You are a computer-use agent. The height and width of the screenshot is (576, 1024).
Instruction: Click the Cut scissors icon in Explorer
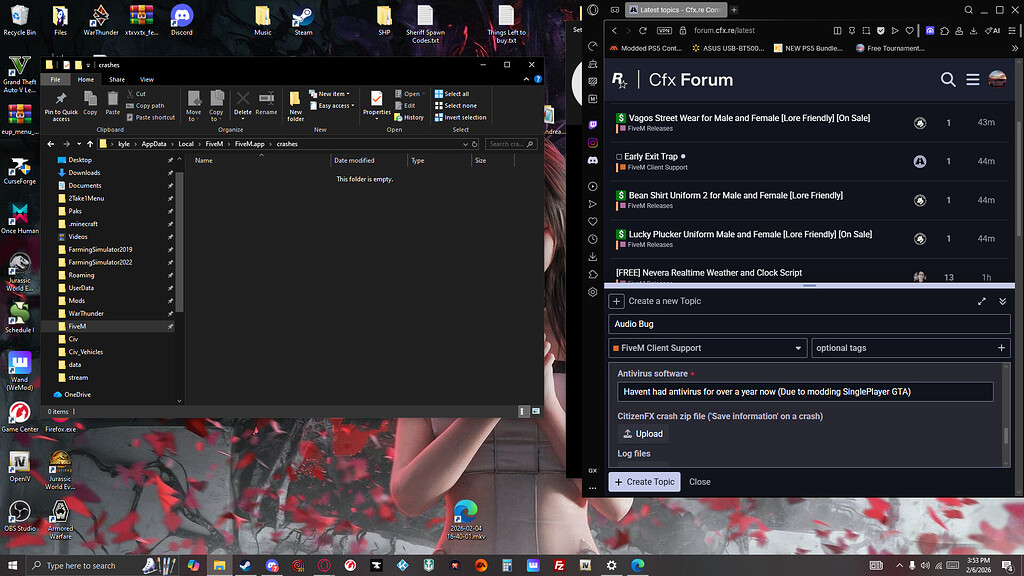tap(130, 94)
